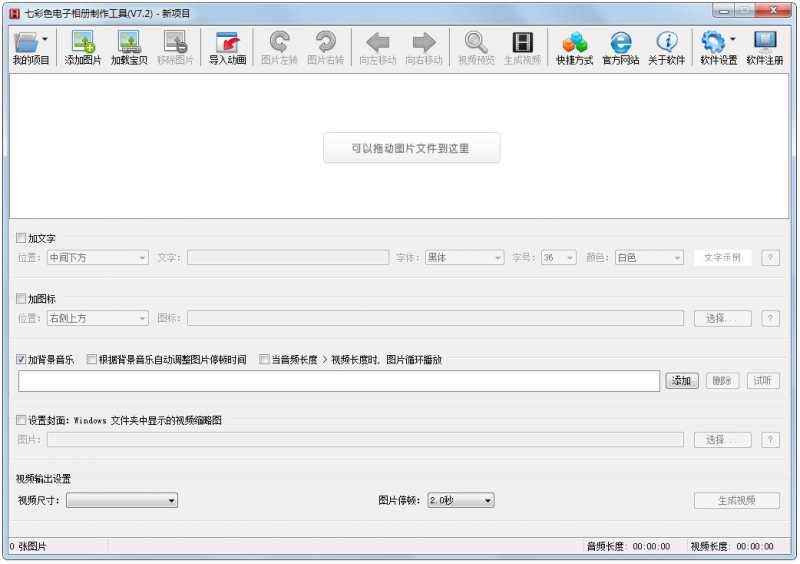Tick the 设置封面 (Set Cover) checkbox

22,421
